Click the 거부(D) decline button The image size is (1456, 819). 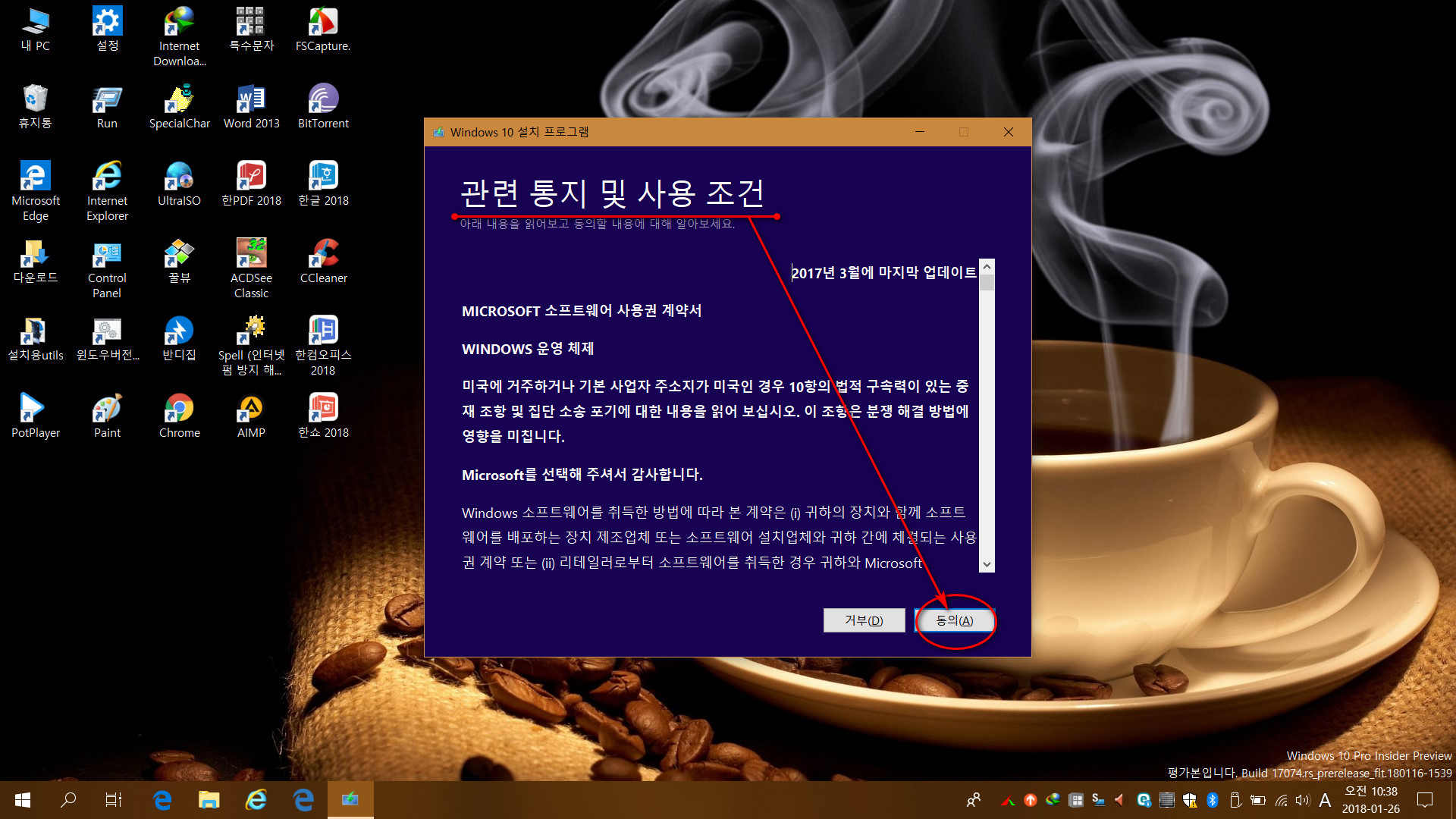pos(864,620)
